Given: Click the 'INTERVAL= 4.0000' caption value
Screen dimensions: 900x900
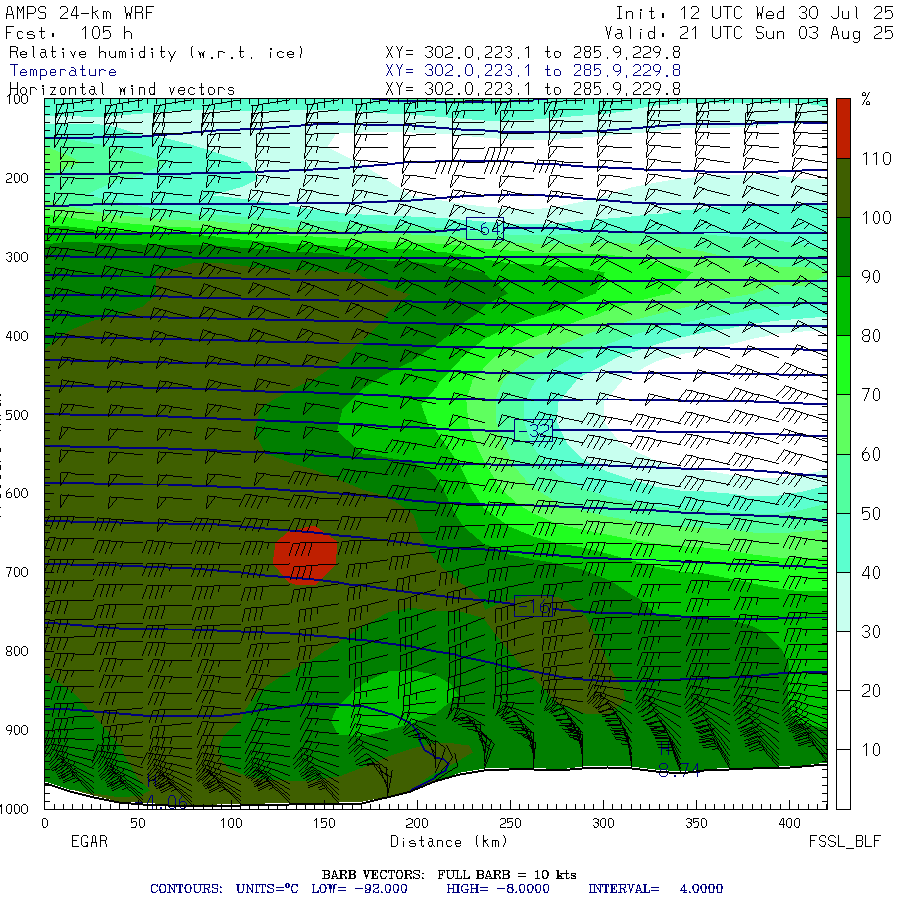Looking at the screenshot, I should 655,889.
